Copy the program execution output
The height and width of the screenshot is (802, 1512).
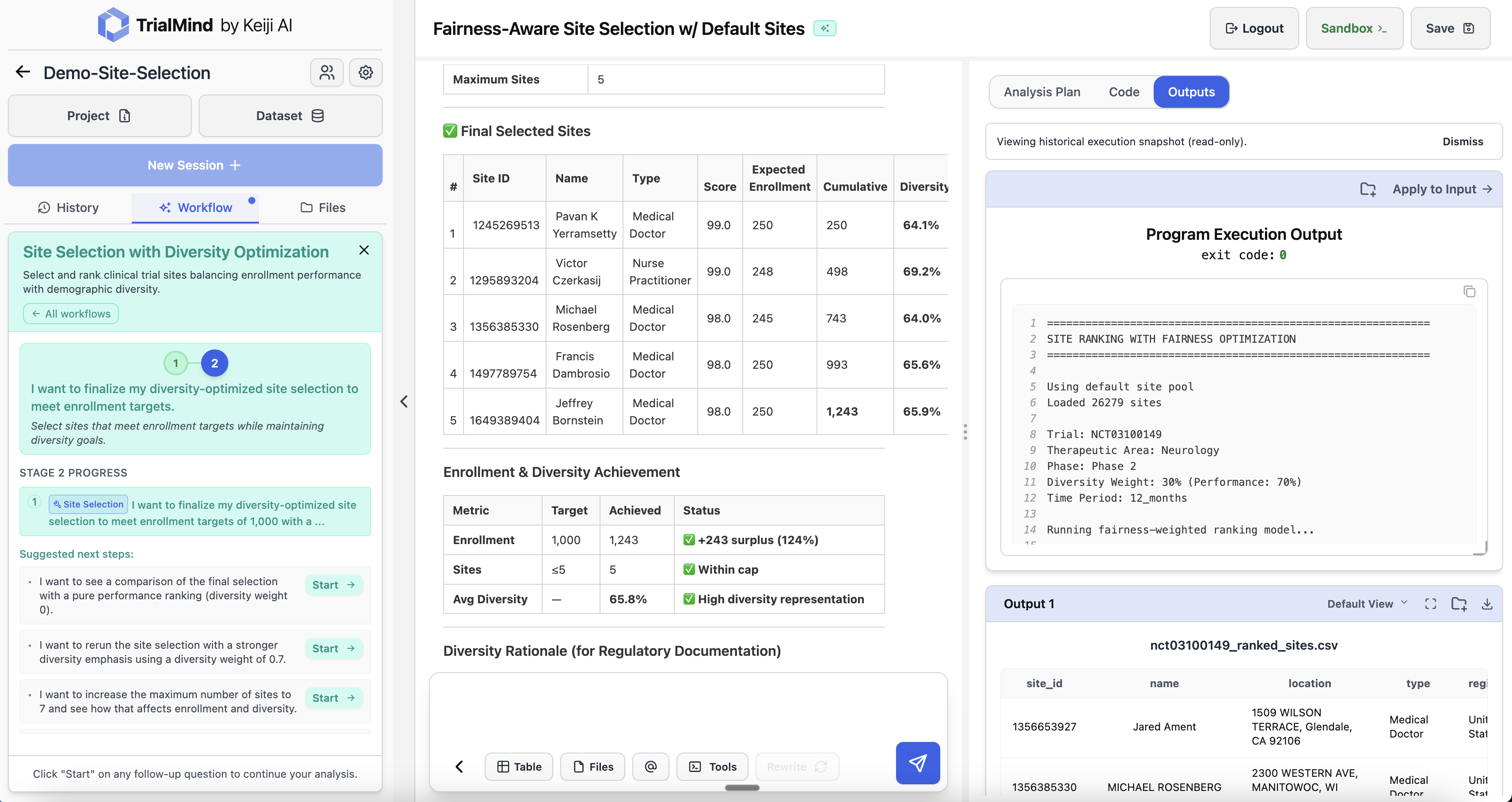(1469, 291)
